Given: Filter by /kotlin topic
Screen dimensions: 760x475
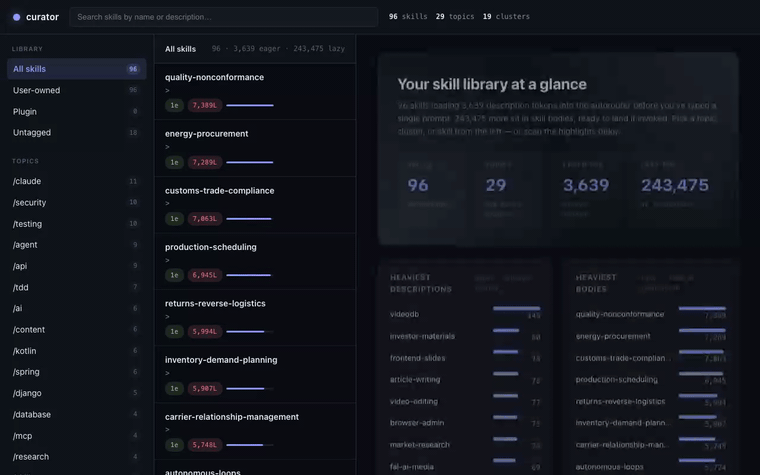Looking at the screenshot, I should (x=77, y=351).
